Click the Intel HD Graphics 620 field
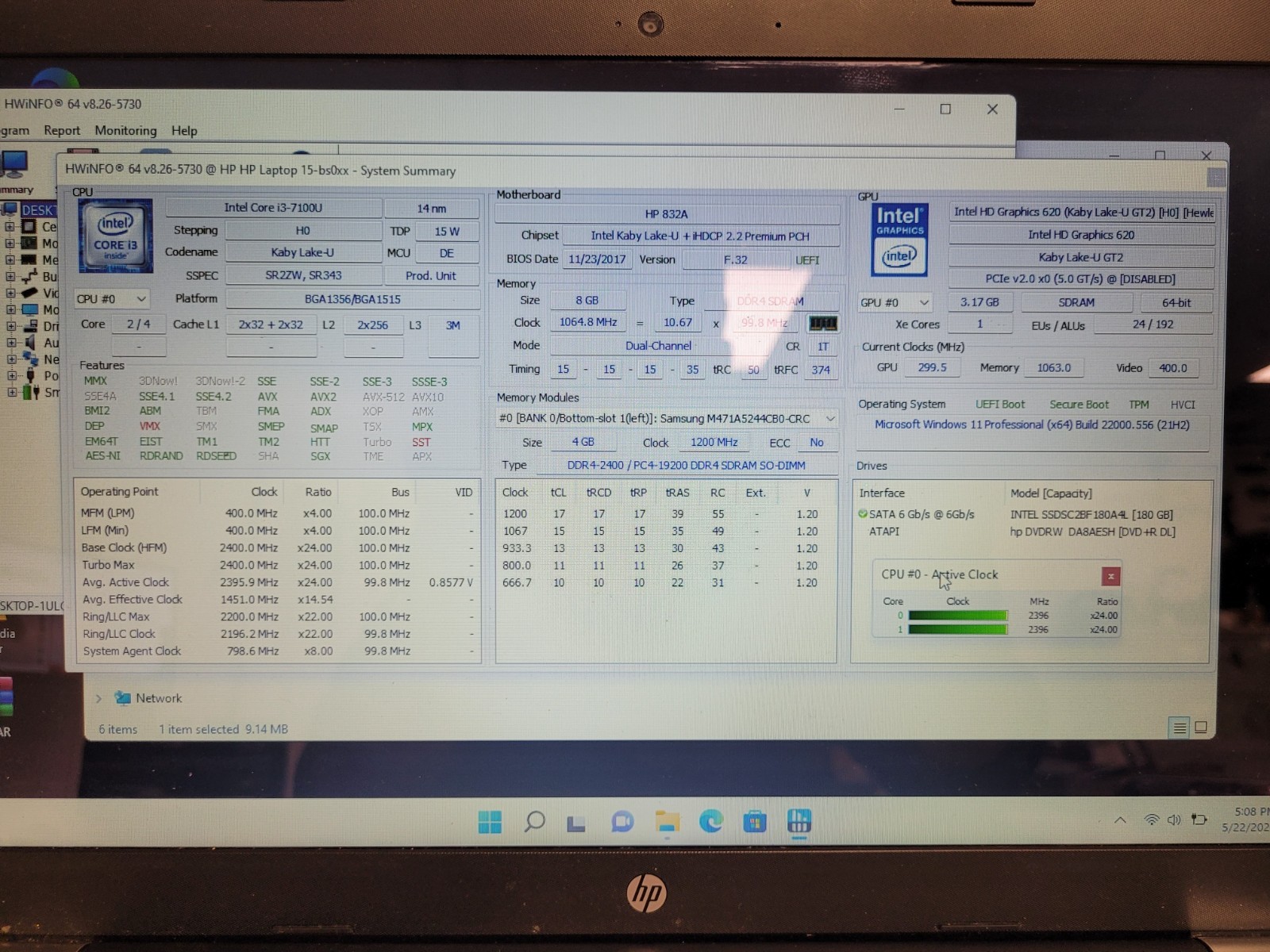Screen dimensions: 1270x952 click(1081, 235)
